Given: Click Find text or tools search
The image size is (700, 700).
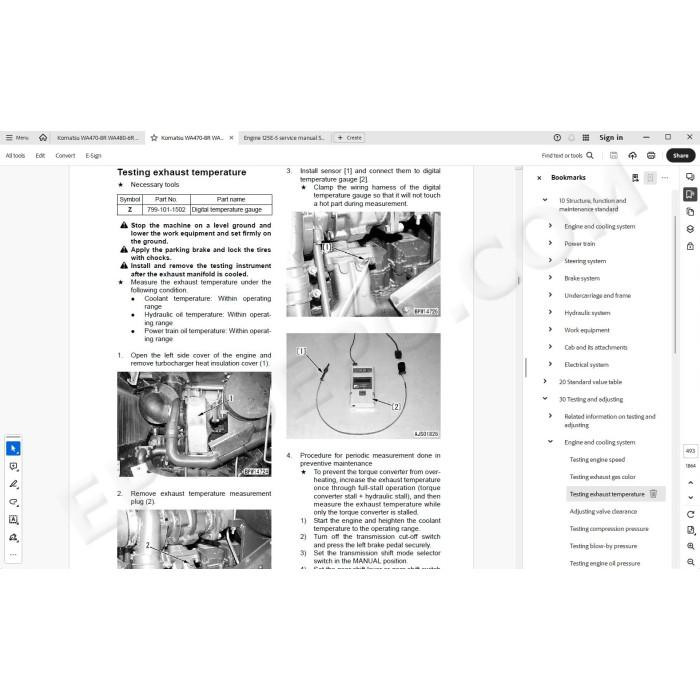Looking at the screenshot, I should pyautogui.click(x=567, y=155).
